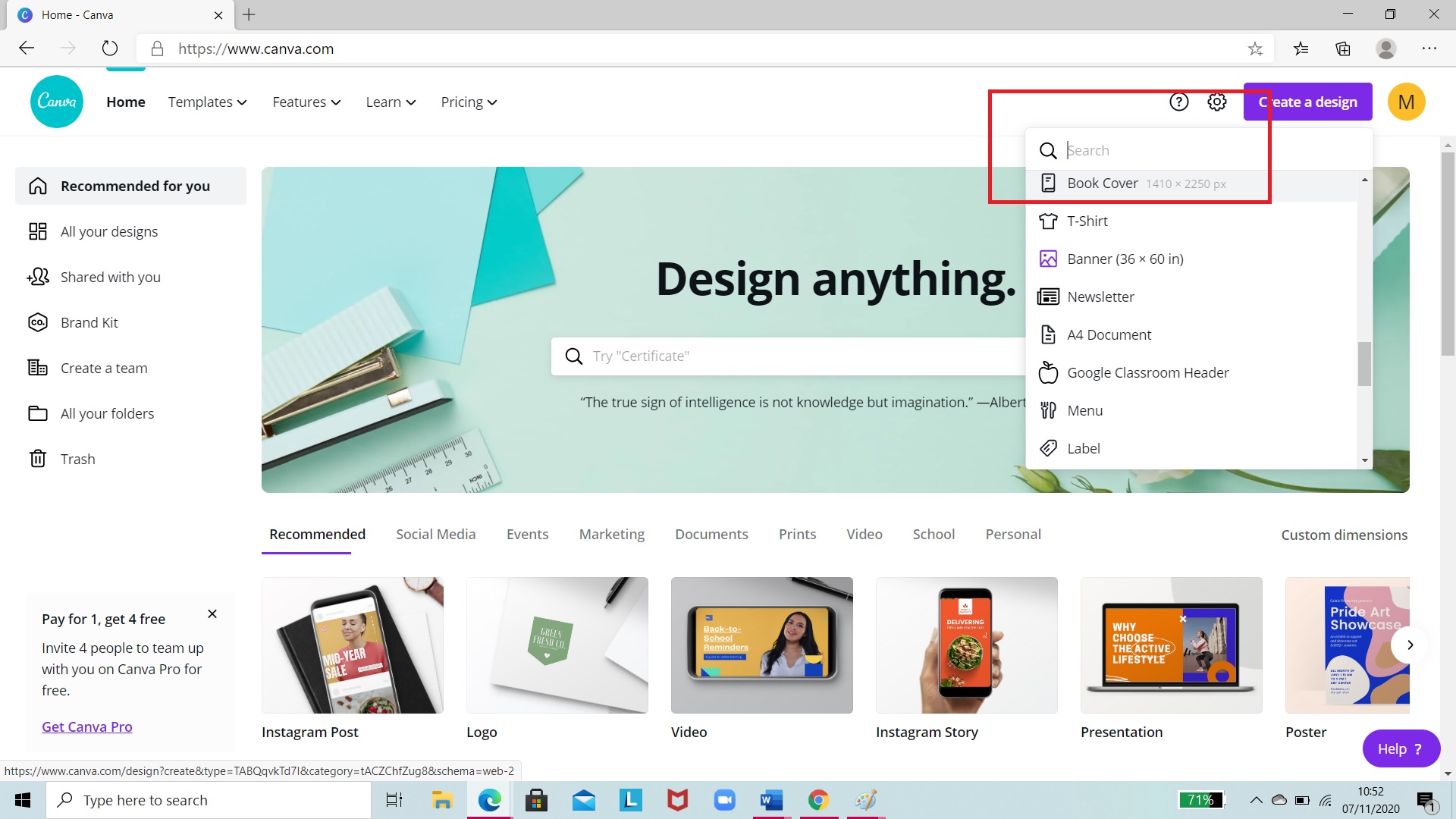Open the Get Canva Pro link
Viewport: 1456px width, 819px height.
pos(87,726)
